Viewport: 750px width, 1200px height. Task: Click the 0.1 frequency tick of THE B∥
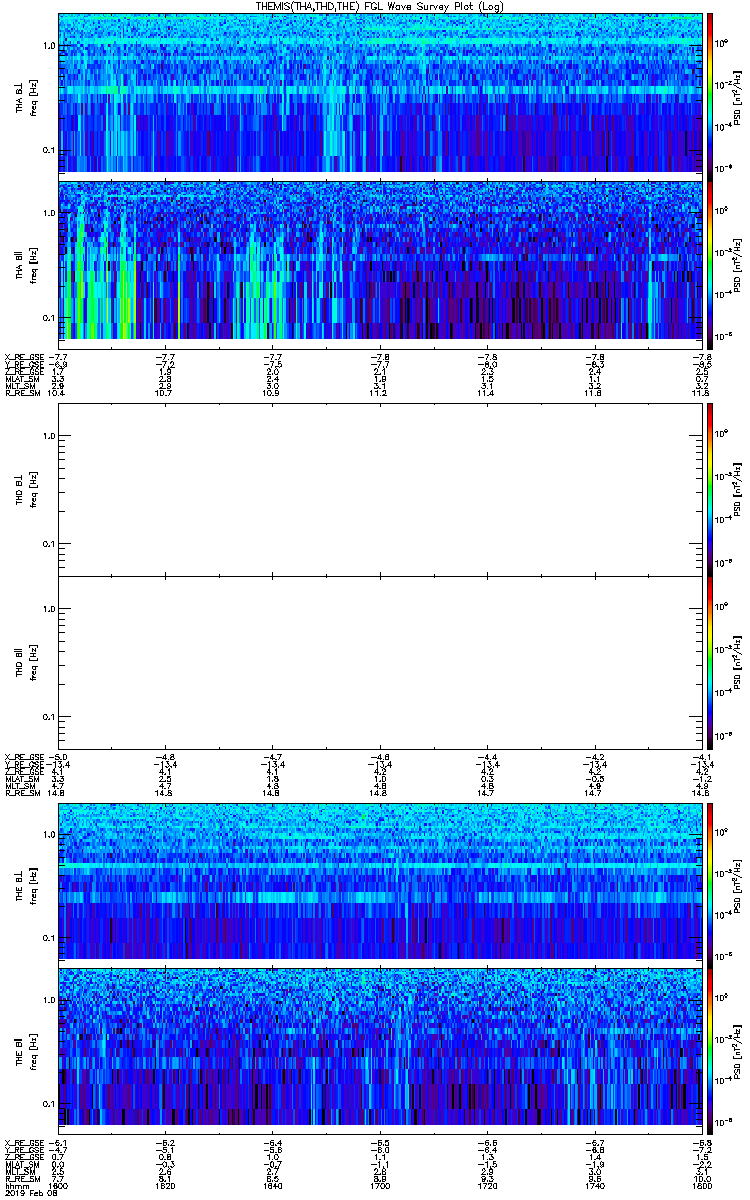click(49, 1103)
